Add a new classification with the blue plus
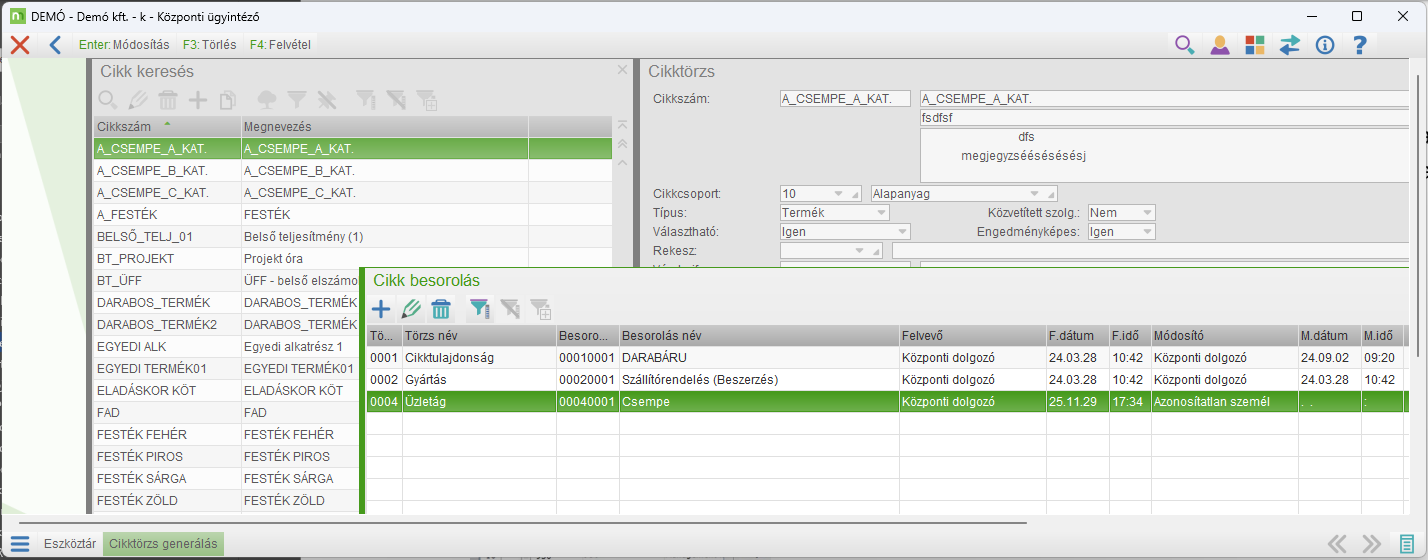This screenshot has height=560, width=1428. 381,309
